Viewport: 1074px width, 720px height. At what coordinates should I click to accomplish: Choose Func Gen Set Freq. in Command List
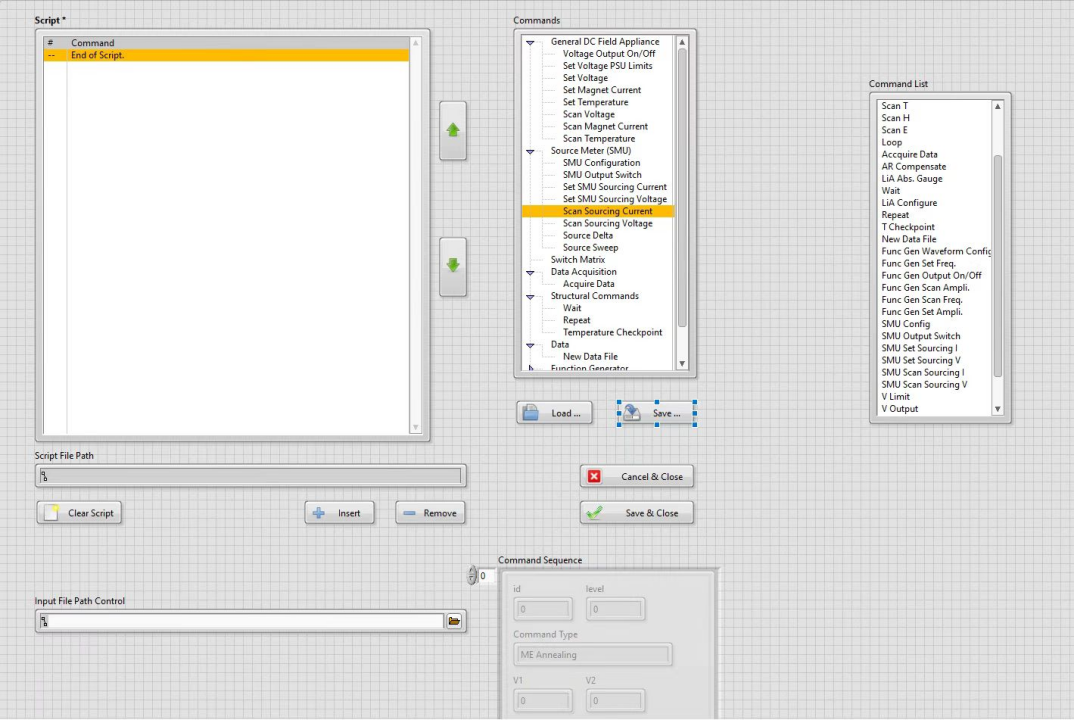pyautogui.click(x=917, y=263)
